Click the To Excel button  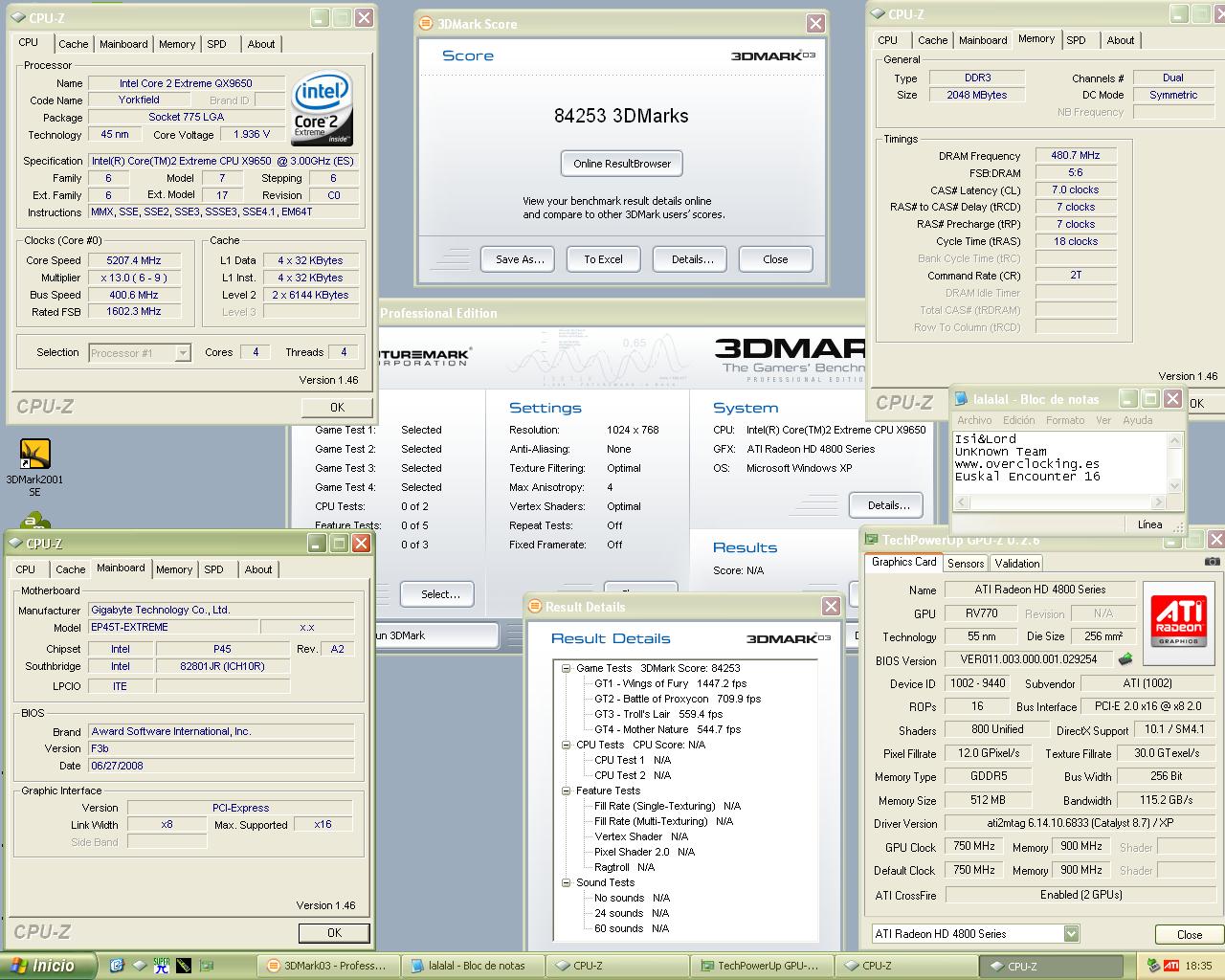tap(603, 259)
